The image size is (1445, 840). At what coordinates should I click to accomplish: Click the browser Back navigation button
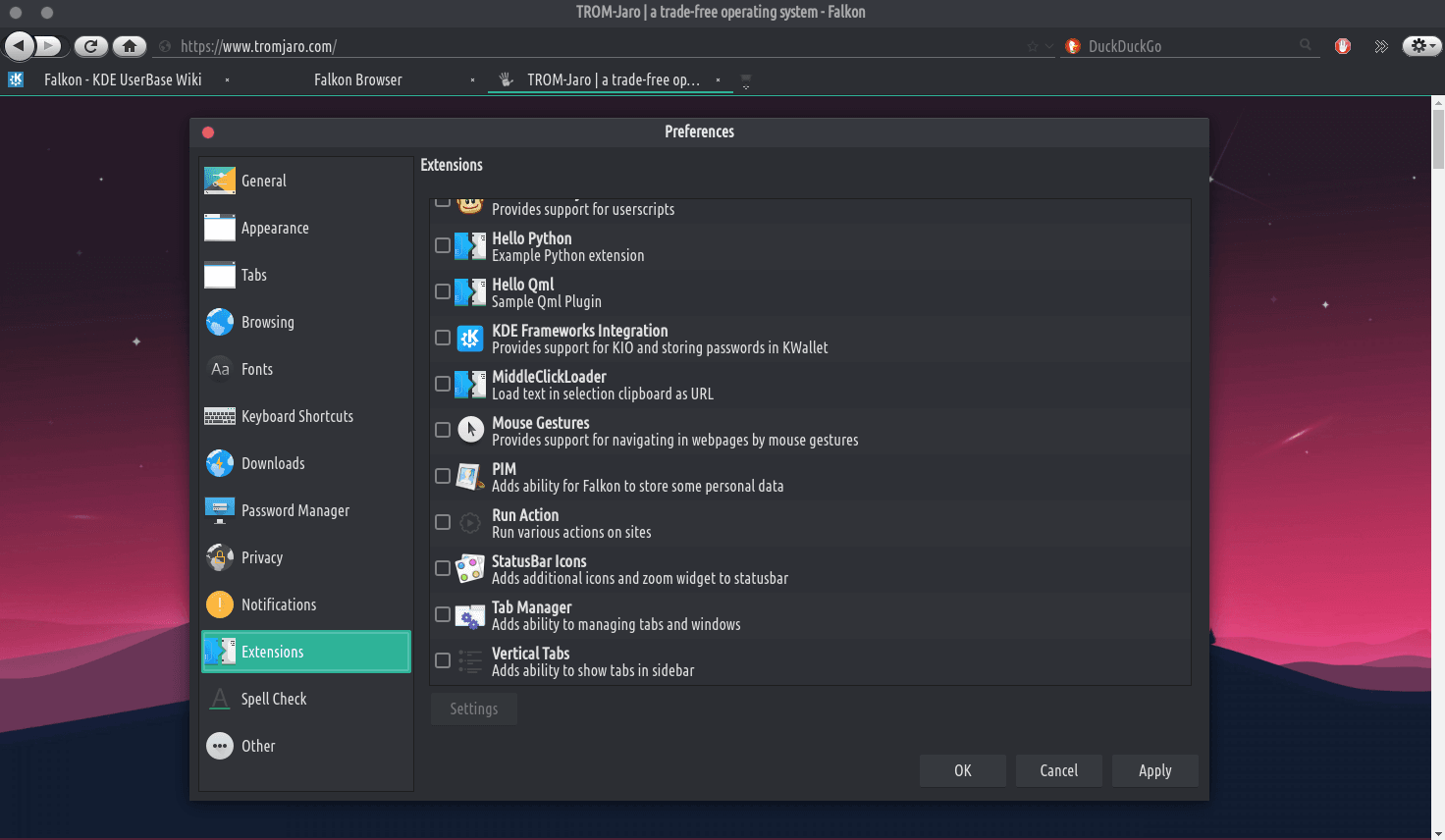20,46
